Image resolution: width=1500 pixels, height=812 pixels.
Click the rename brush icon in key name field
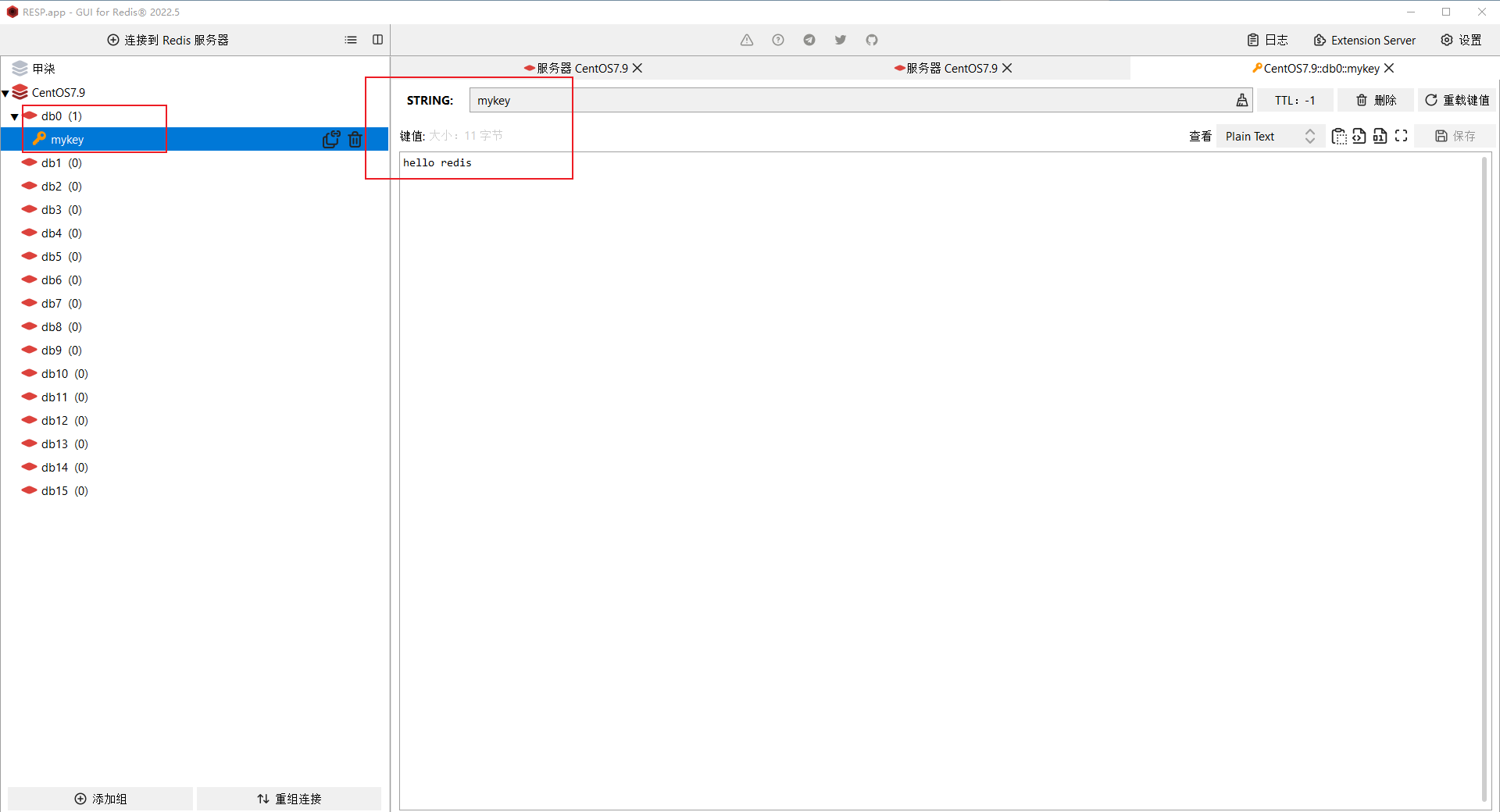coord(1241,100)
